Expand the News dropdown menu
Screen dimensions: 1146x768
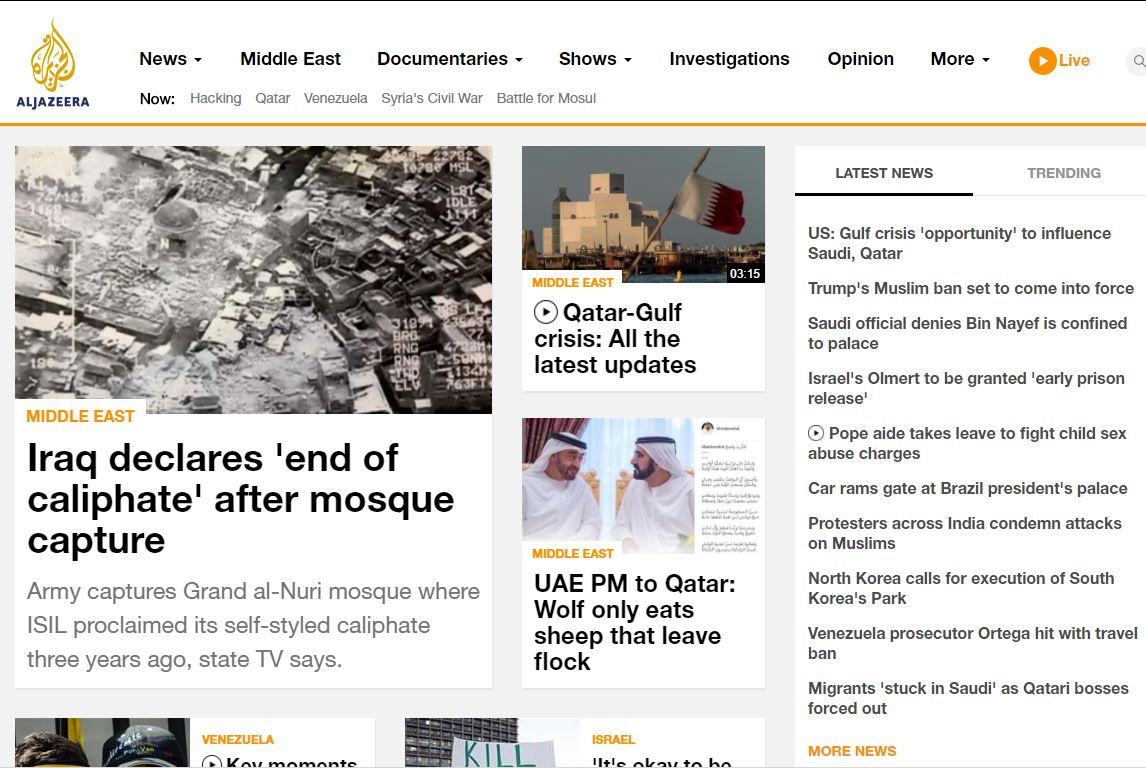tap(170, 59)
